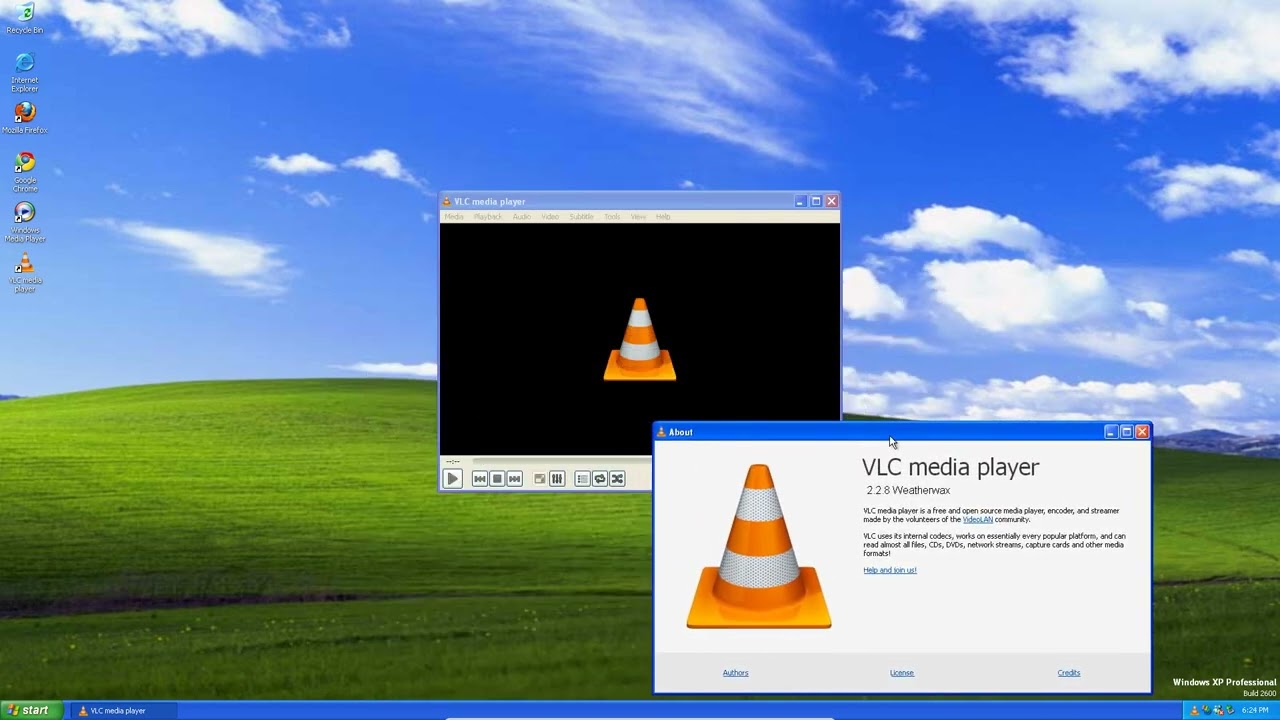Viewport: 1280px width, 720px height.
Task: Minimize the About window
Action: pyautogui.click(x=1110, y=432)
